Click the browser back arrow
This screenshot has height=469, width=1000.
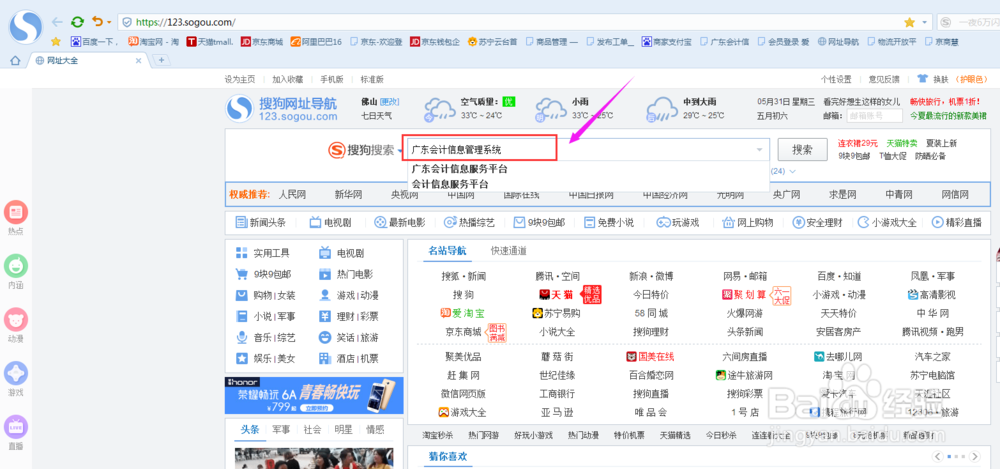pos(58,22)
